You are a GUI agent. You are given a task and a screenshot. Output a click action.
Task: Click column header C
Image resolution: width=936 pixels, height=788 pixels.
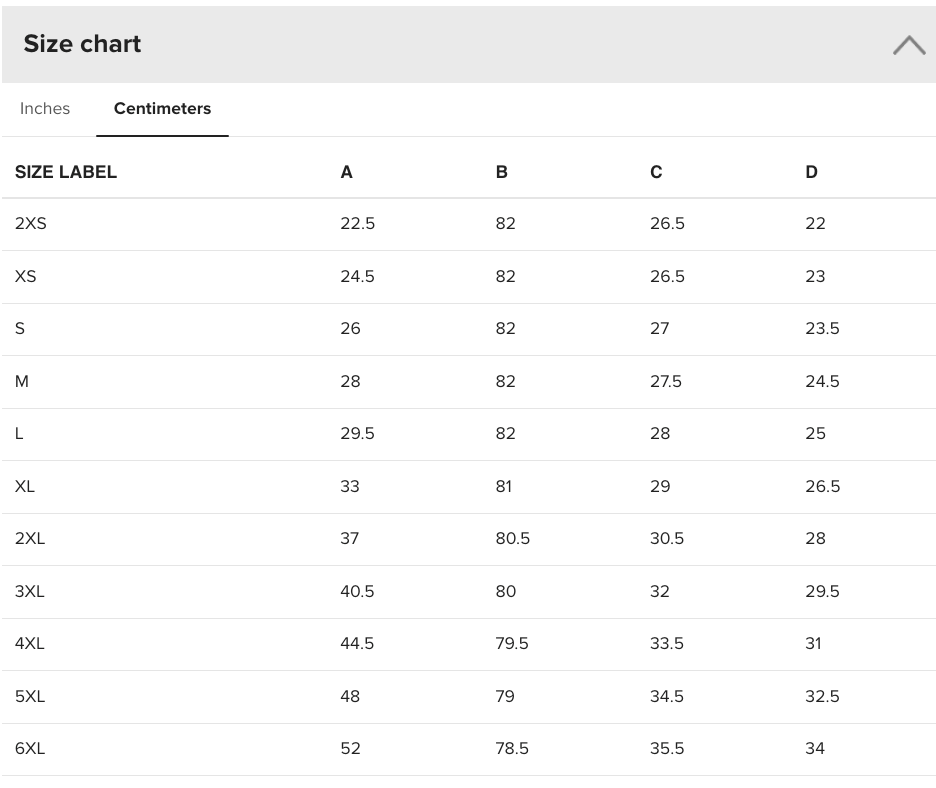[656, 172]
